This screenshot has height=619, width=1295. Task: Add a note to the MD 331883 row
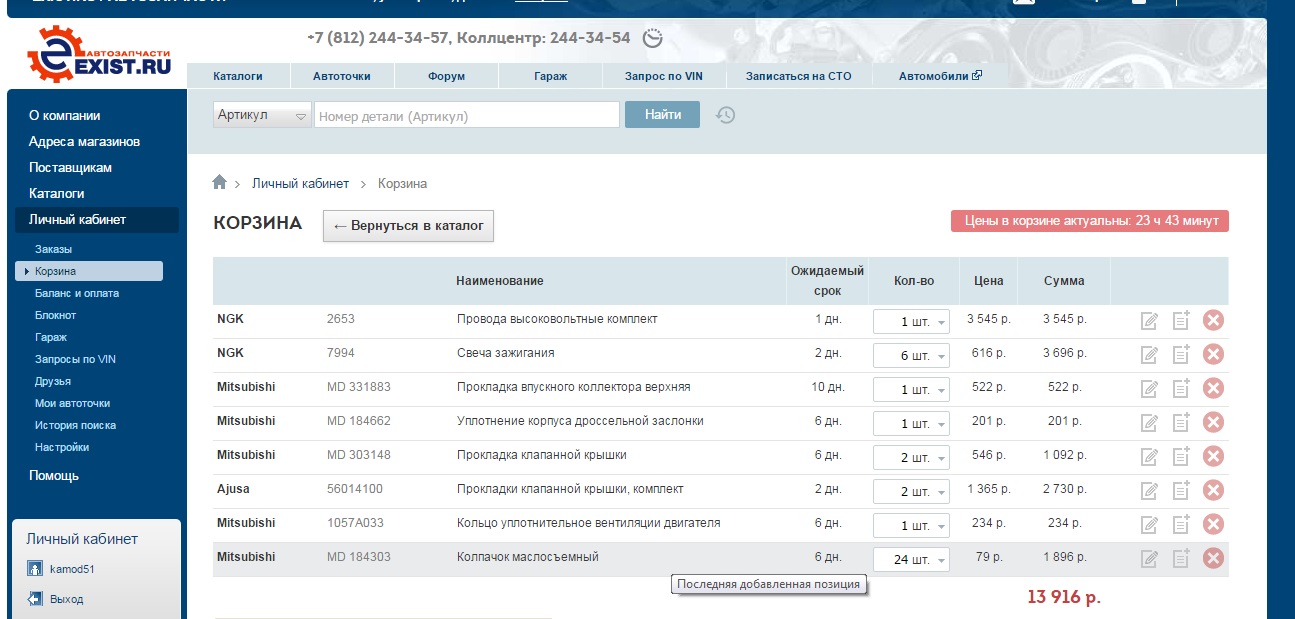pos(1181,388)
